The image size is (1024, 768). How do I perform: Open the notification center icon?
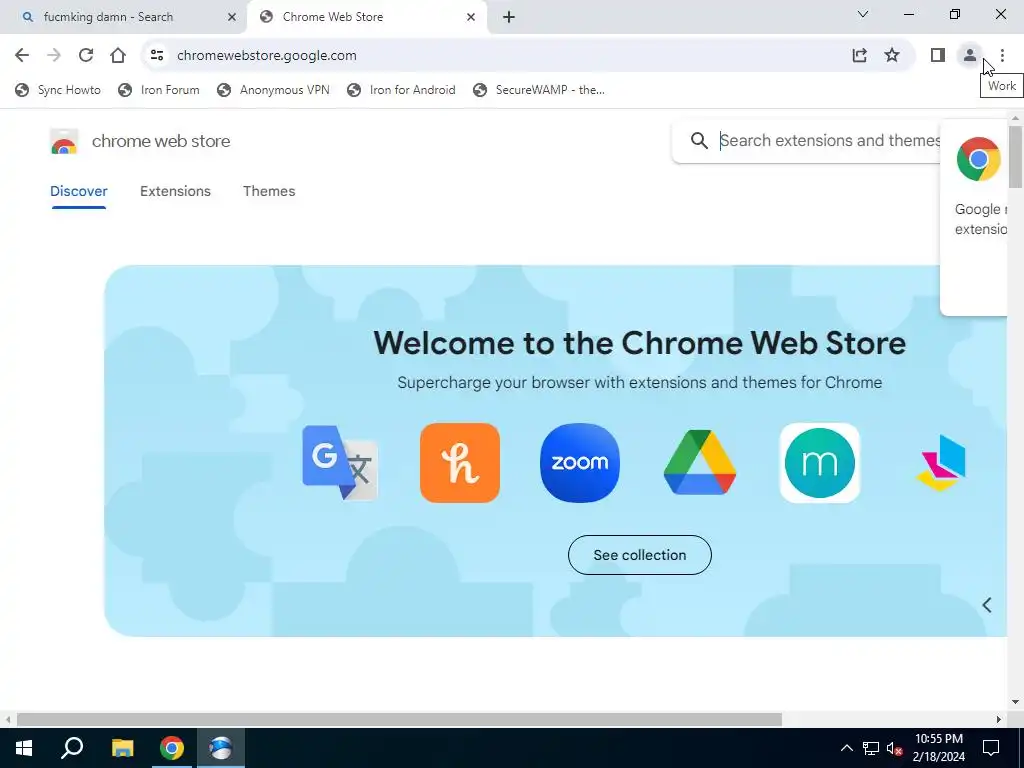[991, 748]
